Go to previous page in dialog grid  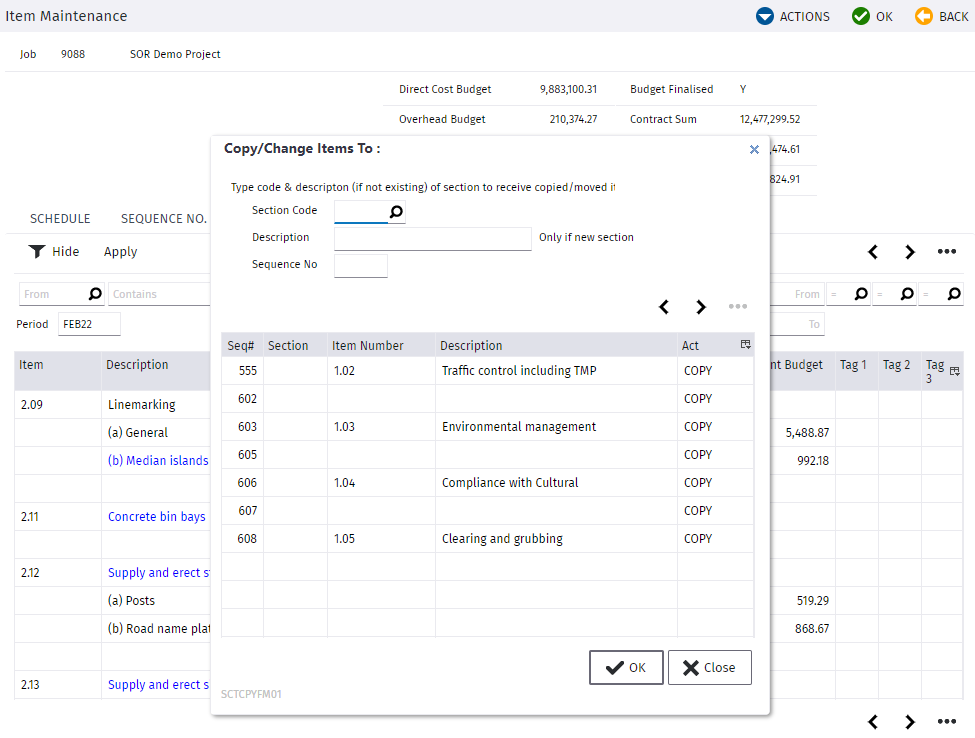664,307
